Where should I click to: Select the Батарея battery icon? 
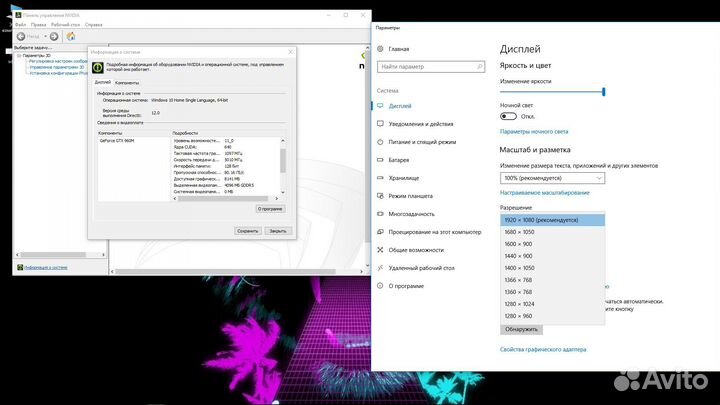coord(380,159)
